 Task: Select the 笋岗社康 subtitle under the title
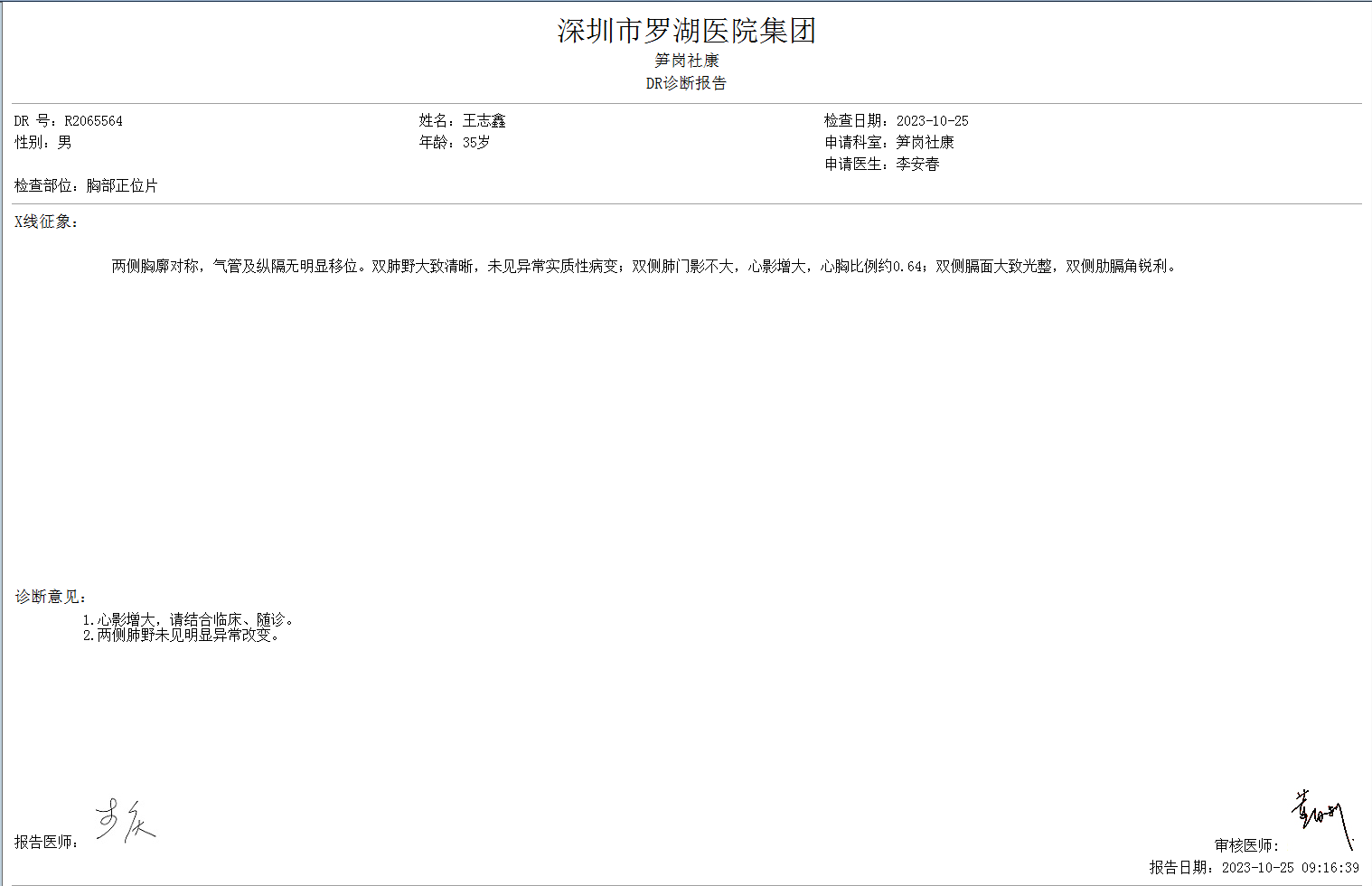tap(687, 61)
